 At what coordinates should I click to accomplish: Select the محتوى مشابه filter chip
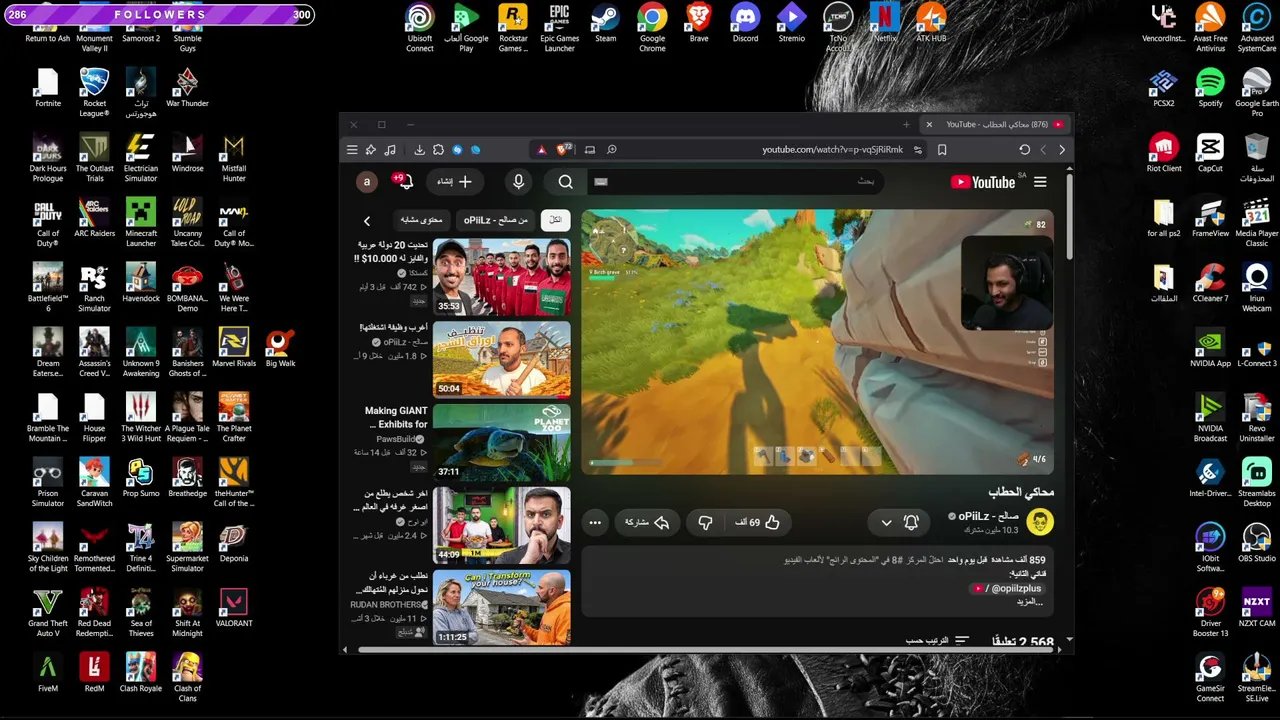click(x=421, y=220)
